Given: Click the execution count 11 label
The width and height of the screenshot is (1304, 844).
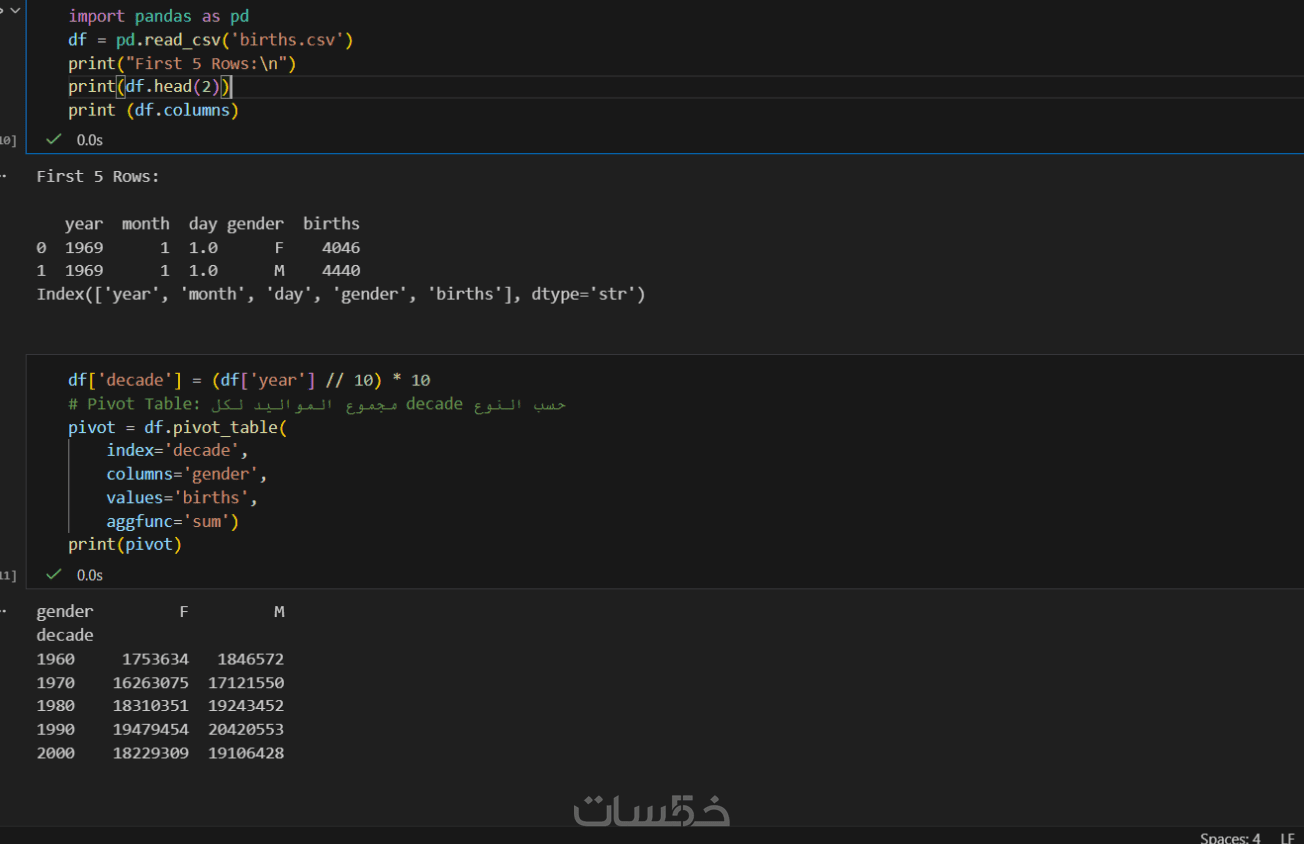Looking at the screenshot, I should [x=8, y=575].
